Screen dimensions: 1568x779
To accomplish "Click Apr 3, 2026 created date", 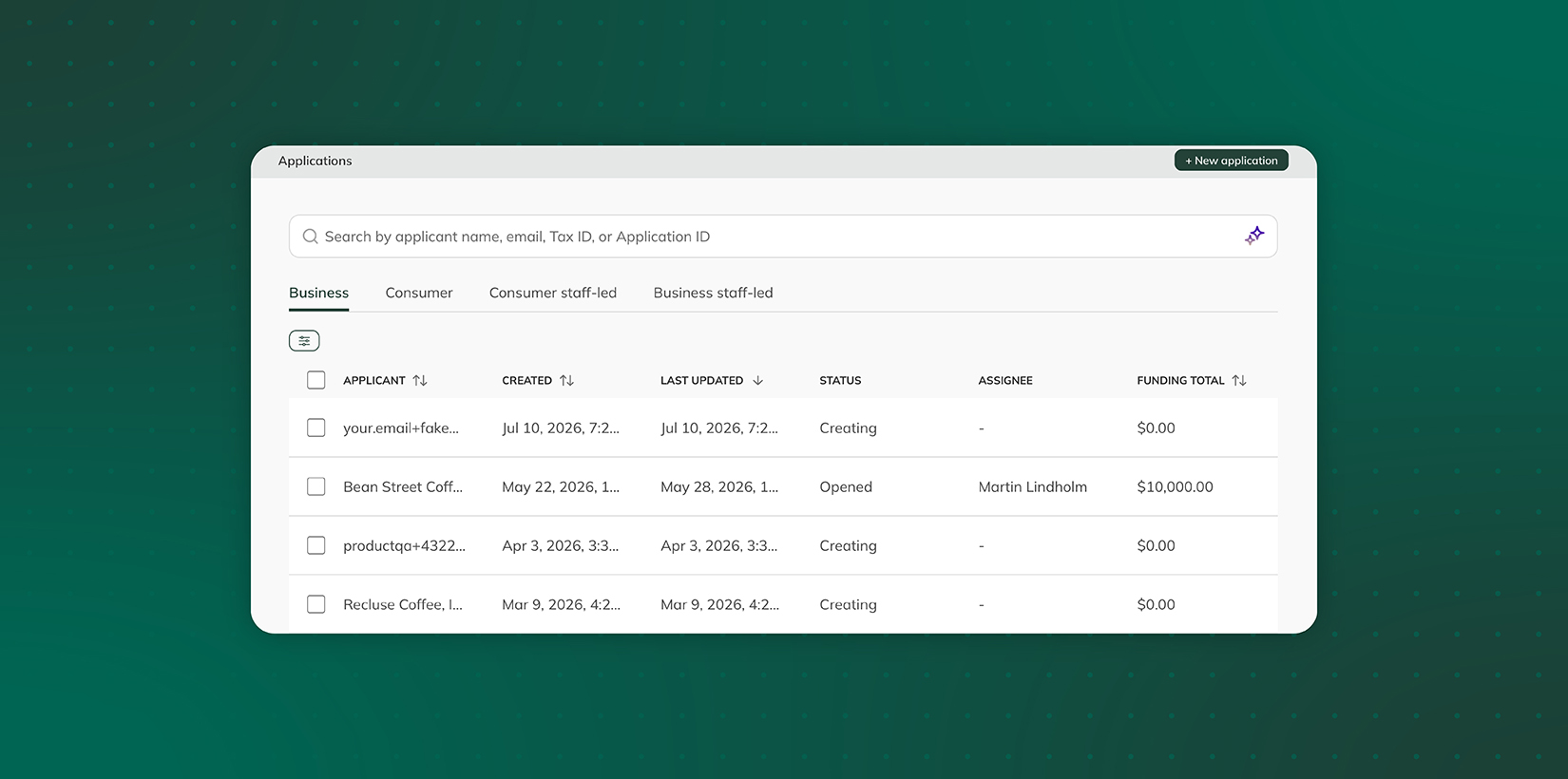I will [560, 546].
